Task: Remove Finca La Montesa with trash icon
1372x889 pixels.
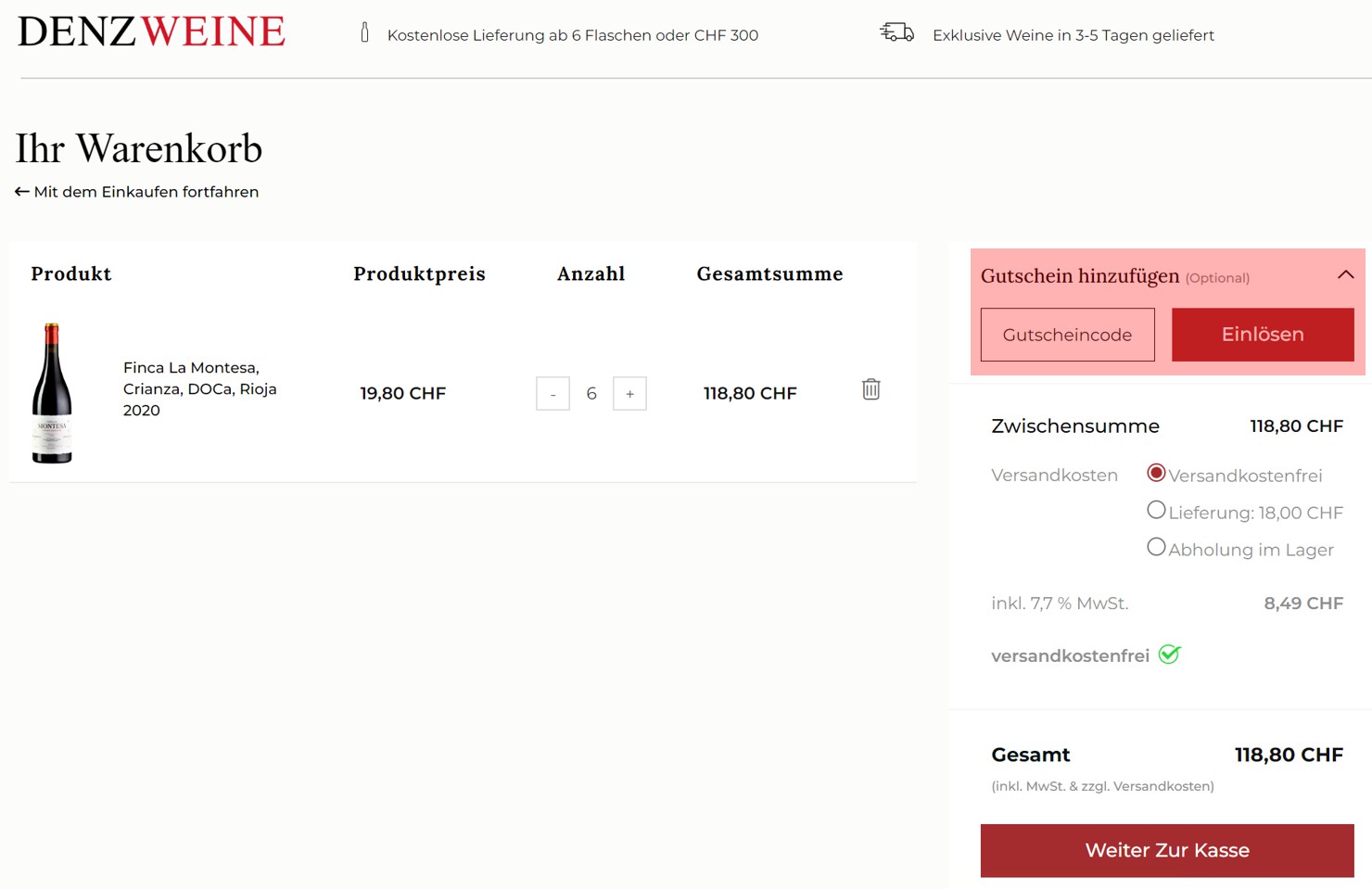Action: pyautogui.click(x=870, y=389)
